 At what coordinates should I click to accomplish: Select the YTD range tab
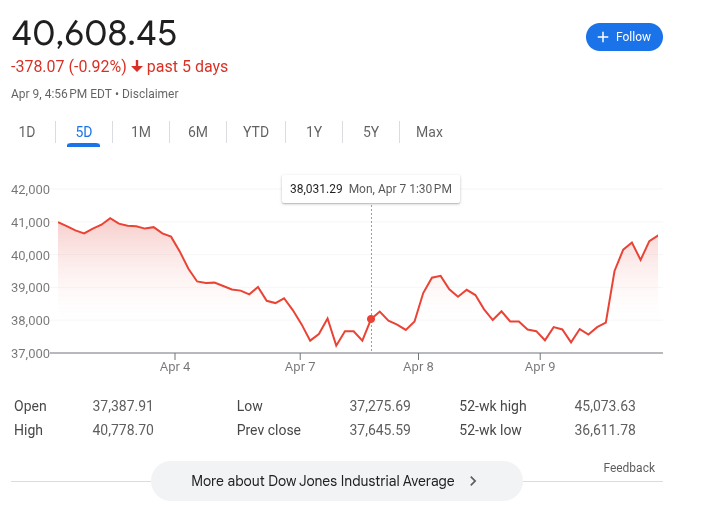255,132
